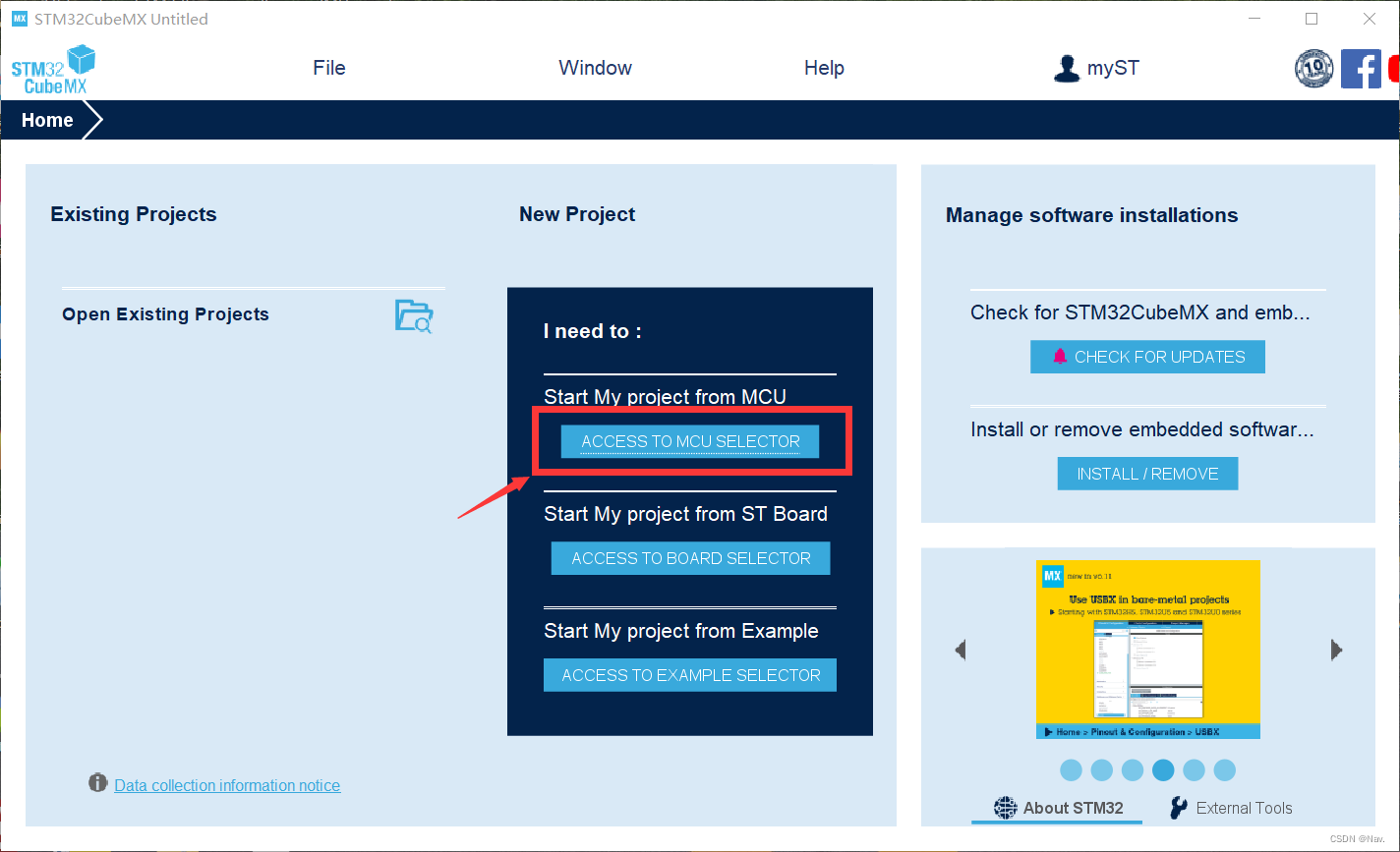This screenshot has width=1400, height=852.
Task: Switch to the External Tools tab
Action: point(1231,808)
